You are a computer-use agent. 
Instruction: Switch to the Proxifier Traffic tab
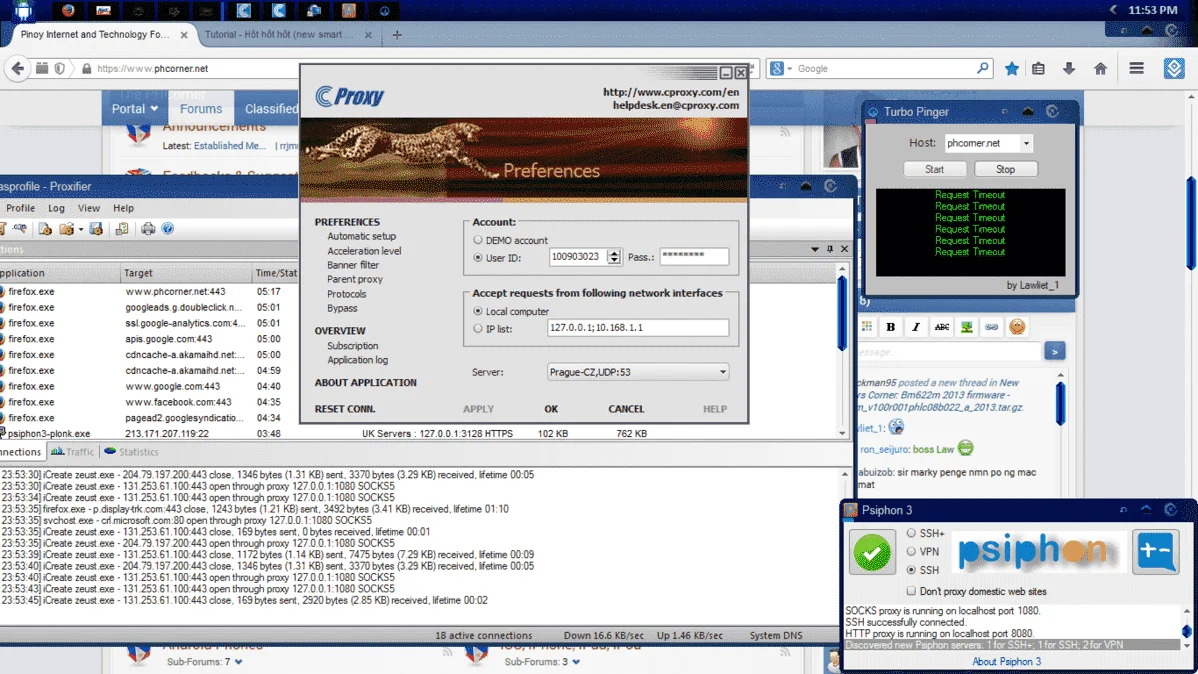pyautogui.click(x=73, y=452)
